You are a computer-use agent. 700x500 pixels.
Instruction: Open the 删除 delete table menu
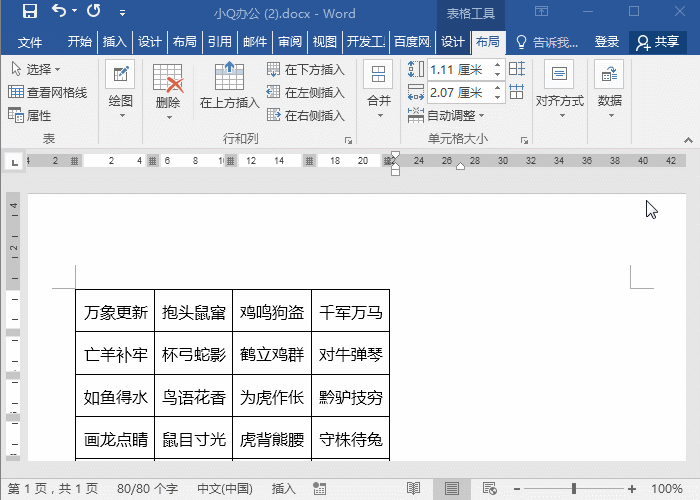pos(168,92)
